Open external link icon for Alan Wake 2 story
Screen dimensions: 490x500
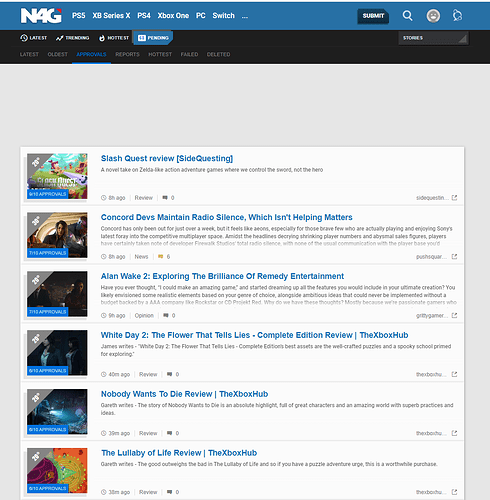click(454, 315)
